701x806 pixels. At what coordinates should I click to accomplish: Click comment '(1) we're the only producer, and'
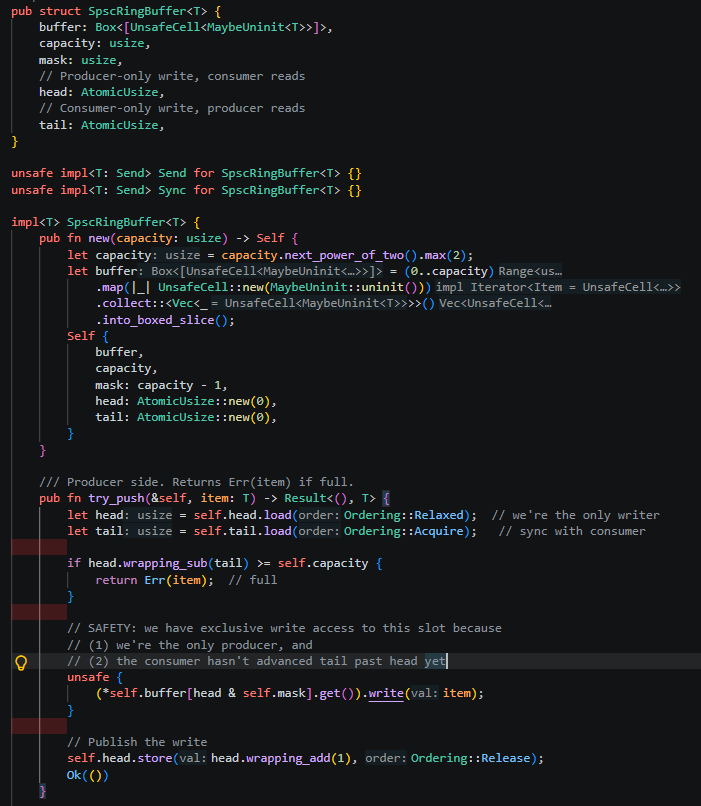190,645
